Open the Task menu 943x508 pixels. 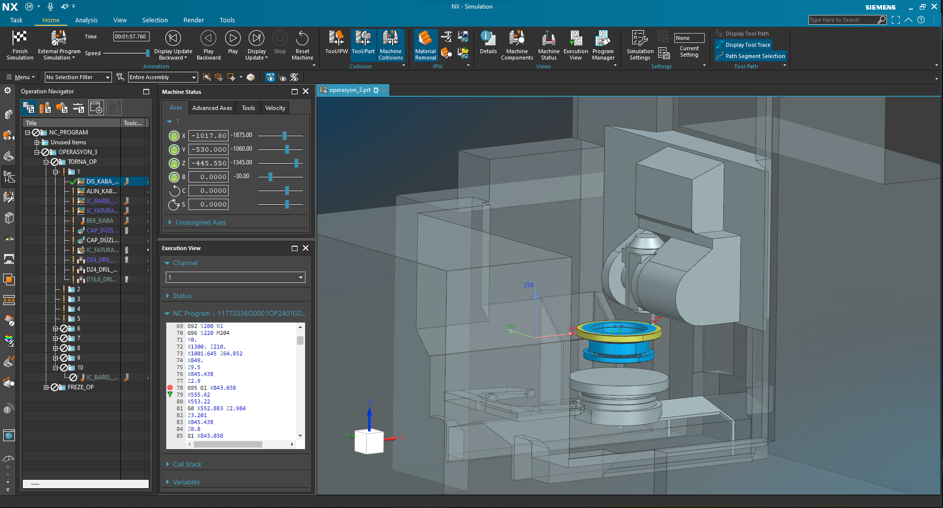[16, 20]
